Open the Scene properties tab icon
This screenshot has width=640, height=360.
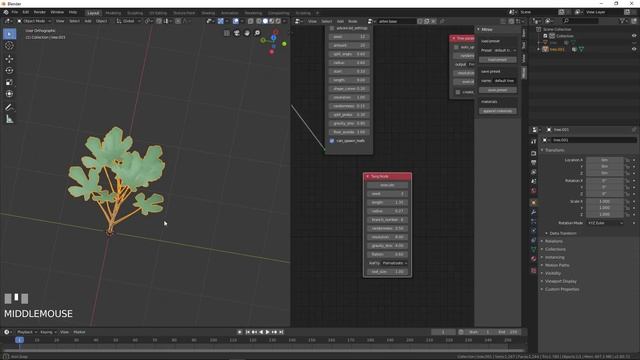point(533,181)
